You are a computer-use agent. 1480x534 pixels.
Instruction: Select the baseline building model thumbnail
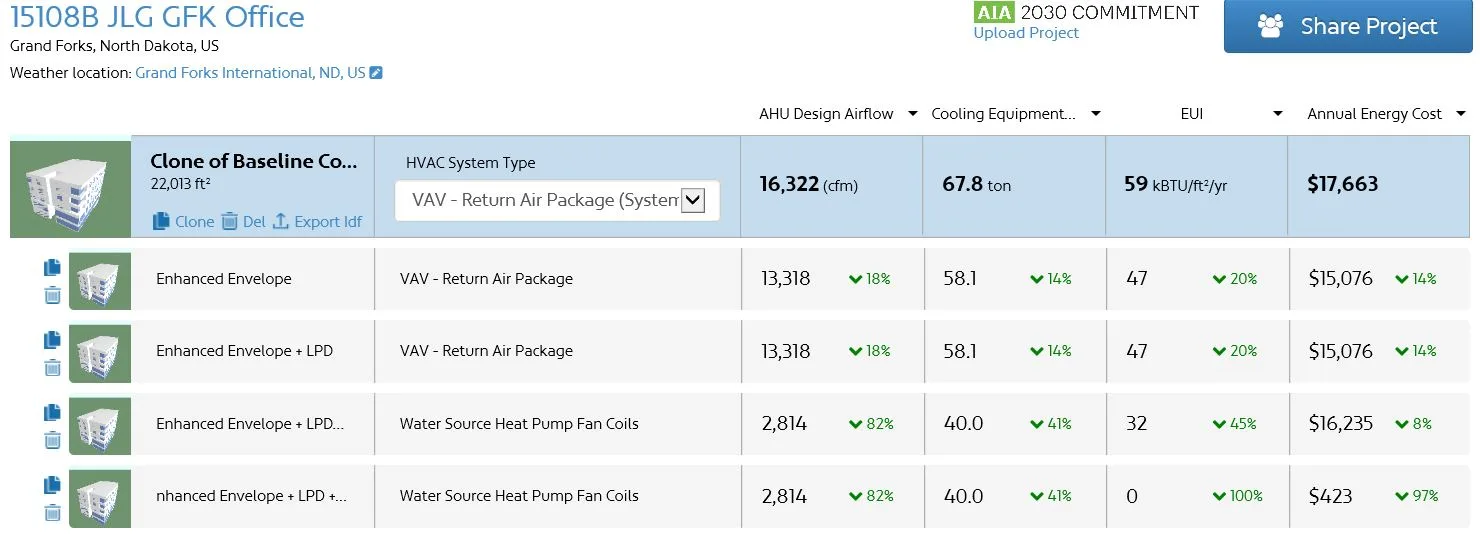click(71, 189)
